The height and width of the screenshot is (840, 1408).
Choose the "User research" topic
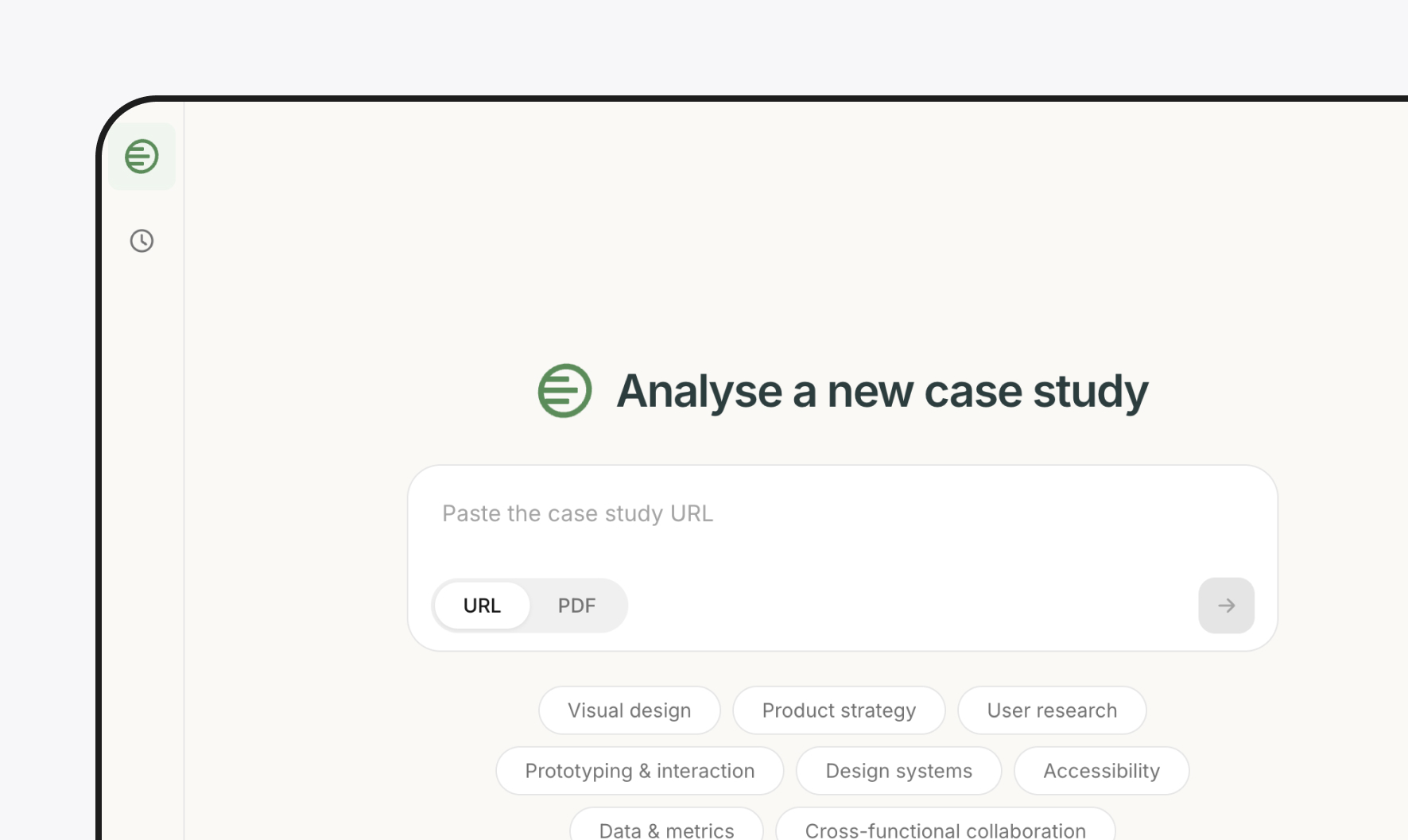tap(1051, 710)
